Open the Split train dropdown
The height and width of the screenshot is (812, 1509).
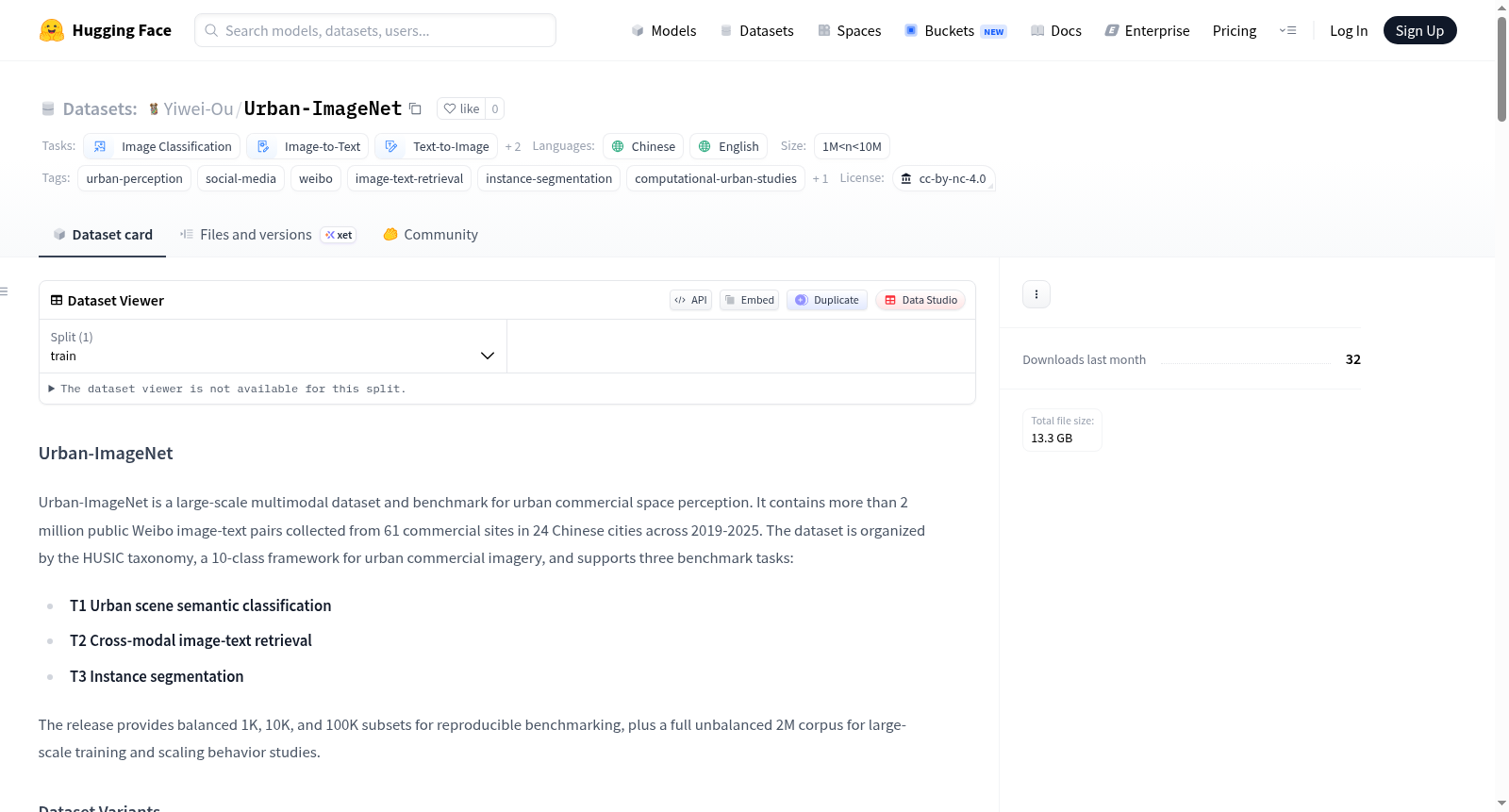[273, 346]
